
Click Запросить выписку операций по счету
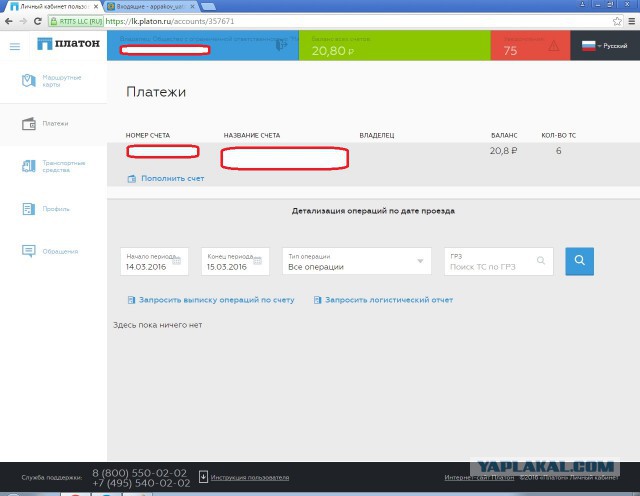coord(211,300)
